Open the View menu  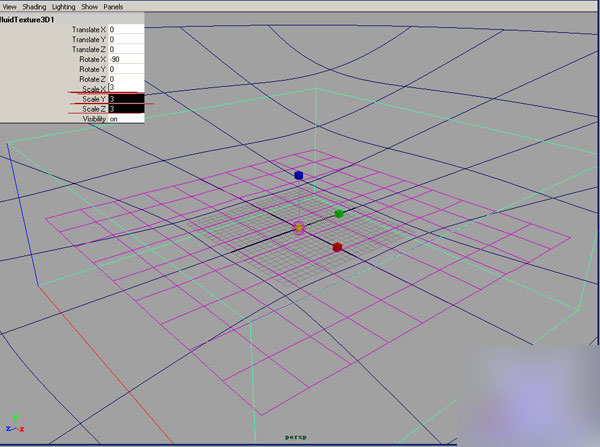[x=9, y=7]
